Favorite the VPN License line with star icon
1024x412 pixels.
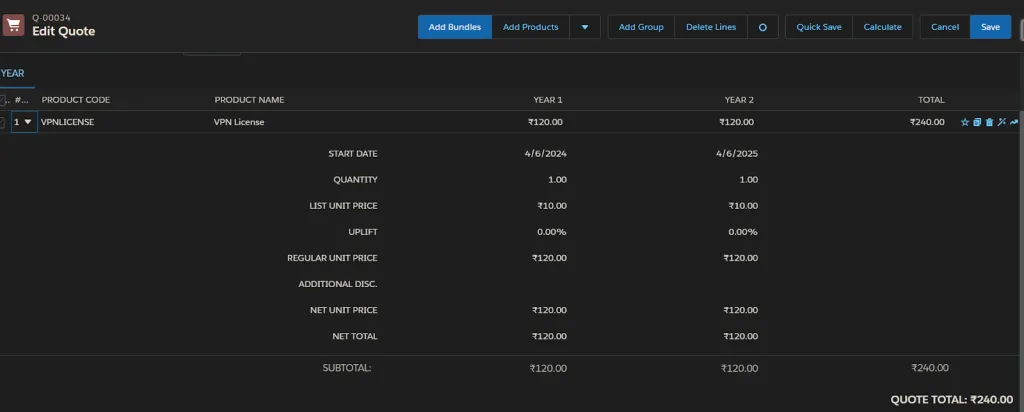click(965, 122)
